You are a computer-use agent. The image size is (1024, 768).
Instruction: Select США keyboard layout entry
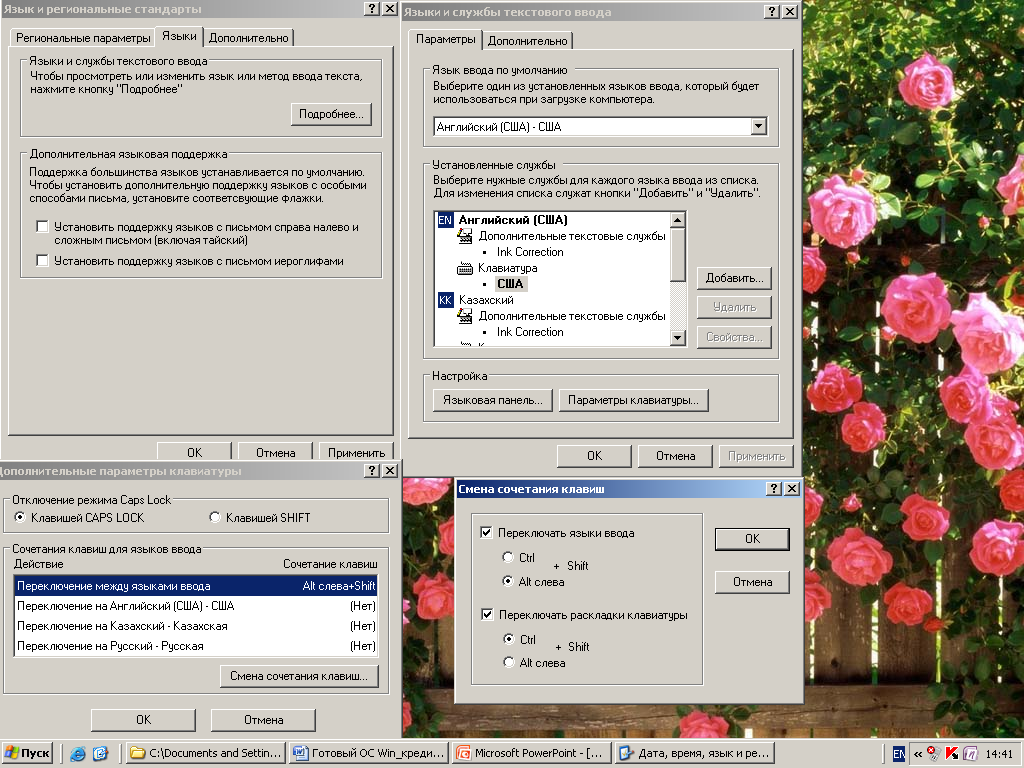coord(510,283)
